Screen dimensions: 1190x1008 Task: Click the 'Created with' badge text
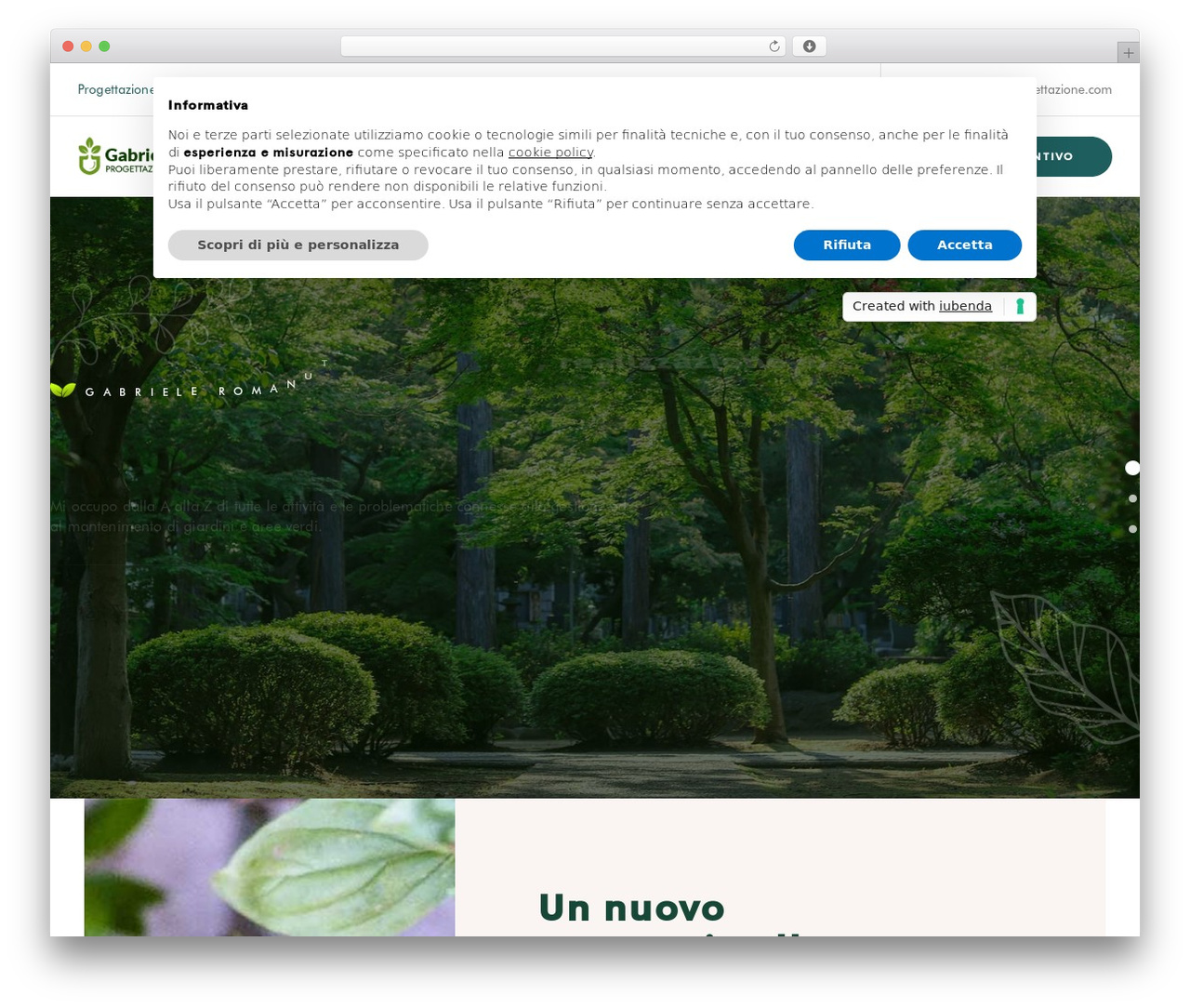[893, 306]
